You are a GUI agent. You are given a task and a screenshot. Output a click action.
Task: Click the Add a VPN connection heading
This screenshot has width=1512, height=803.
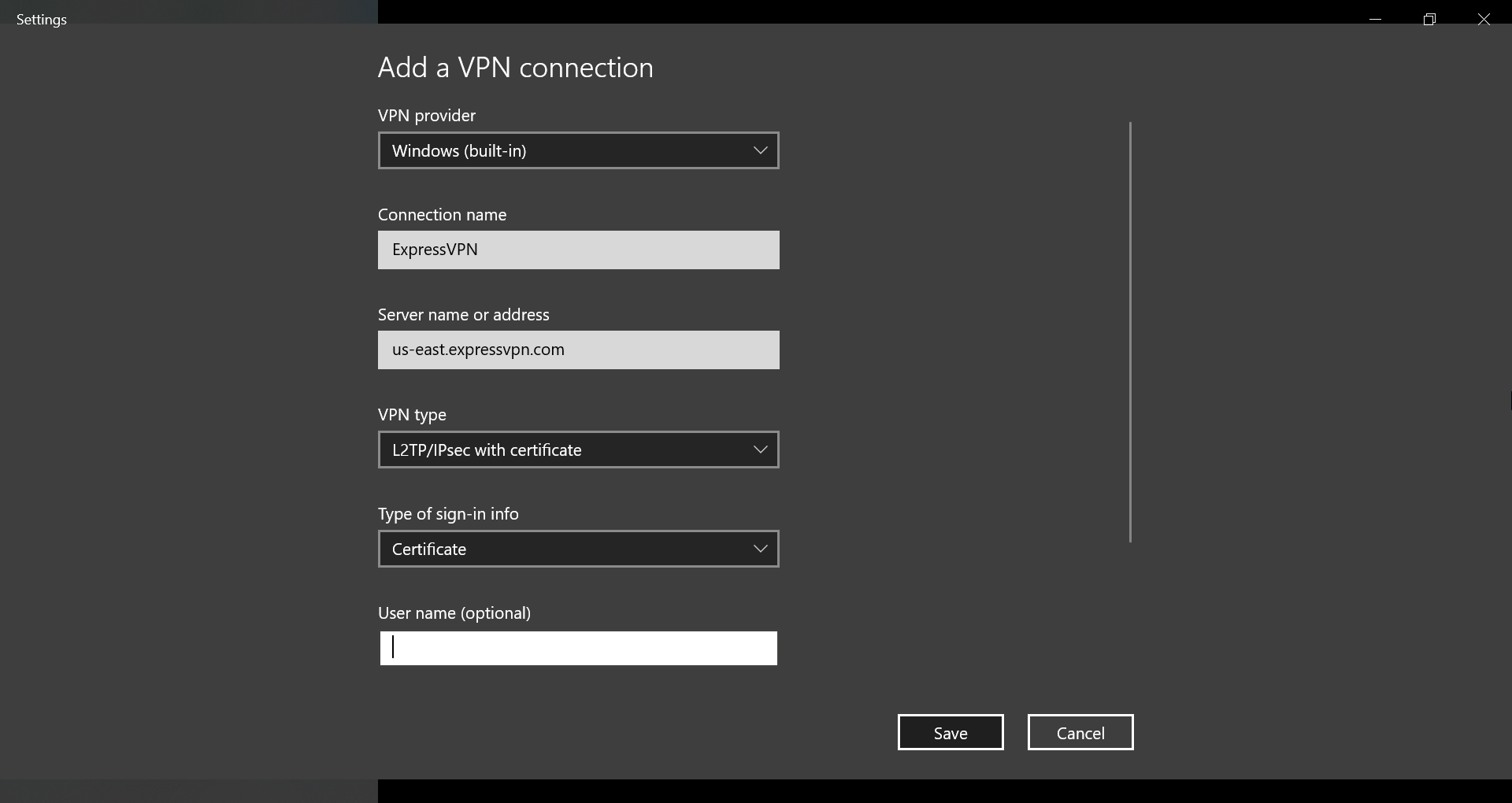tap(515, 67)
